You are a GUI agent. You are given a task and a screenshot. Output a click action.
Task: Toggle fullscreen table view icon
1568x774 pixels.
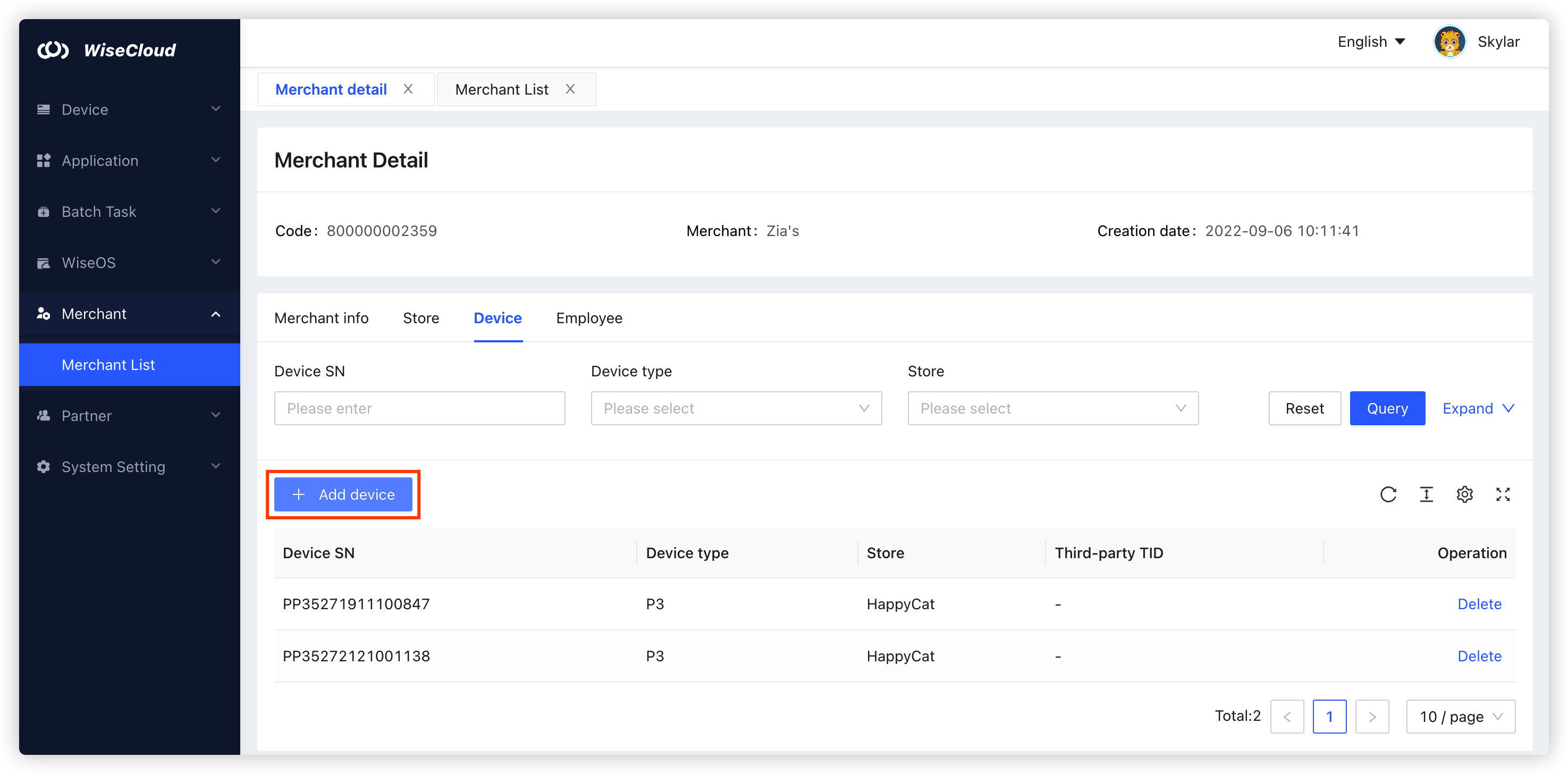coord(1503,494)
